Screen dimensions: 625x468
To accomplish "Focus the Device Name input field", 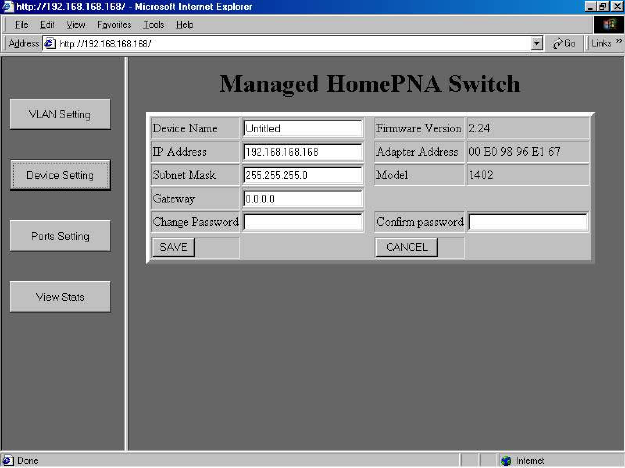I will (302, 129).
